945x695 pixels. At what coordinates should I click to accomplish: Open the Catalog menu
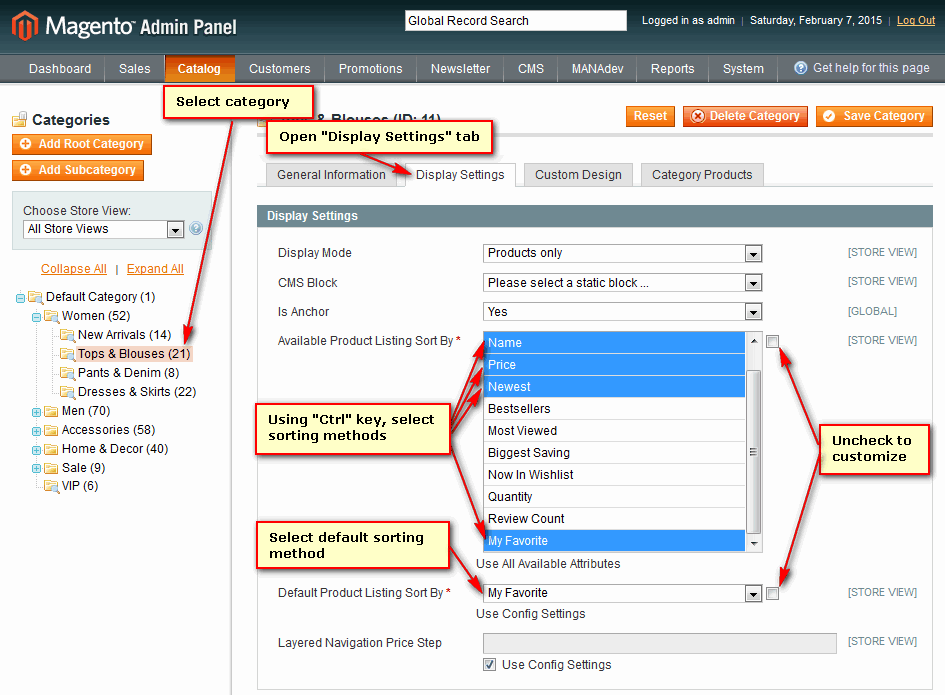199,69
